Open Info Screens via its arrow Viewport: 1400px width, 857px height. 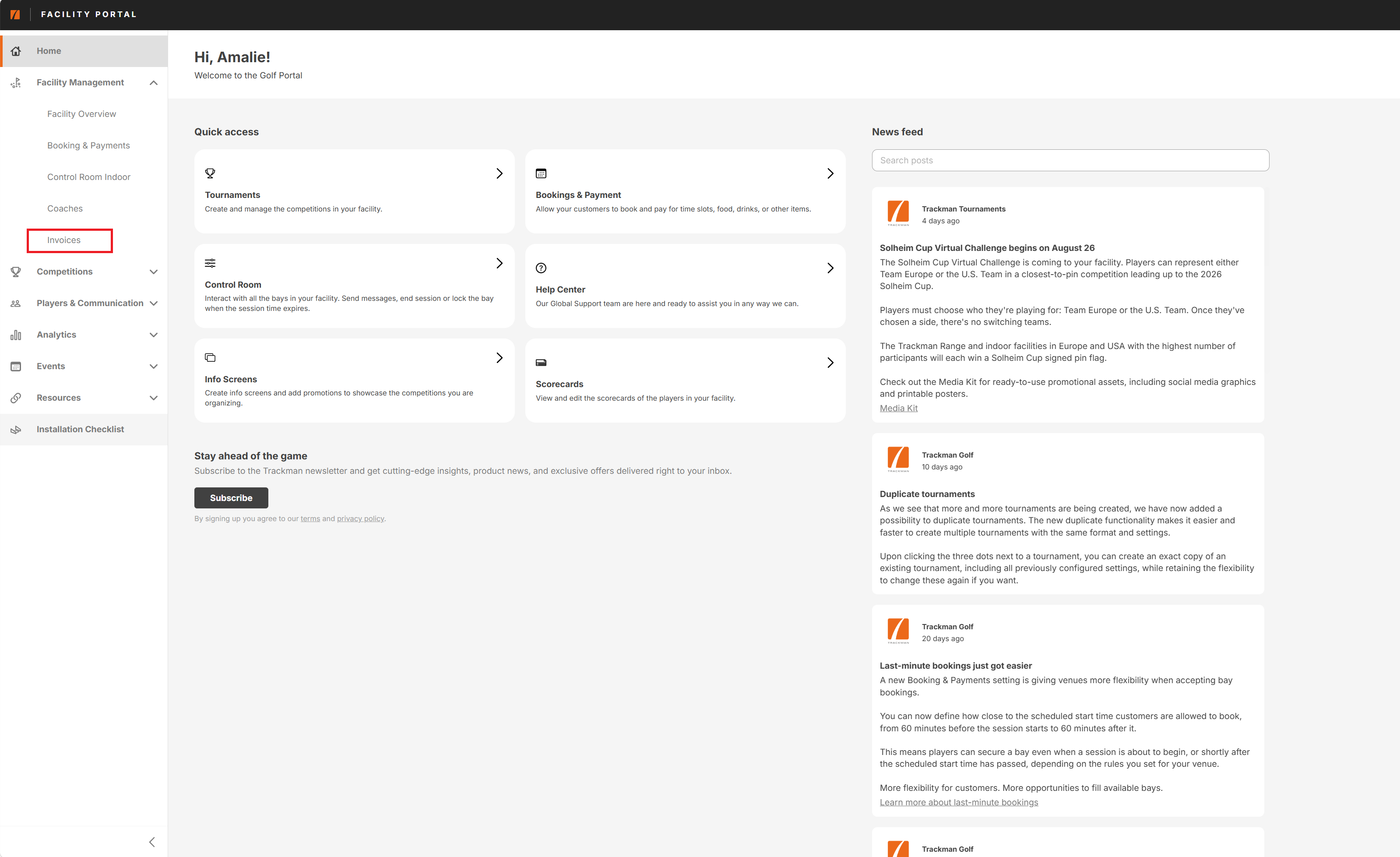point(499,357)
